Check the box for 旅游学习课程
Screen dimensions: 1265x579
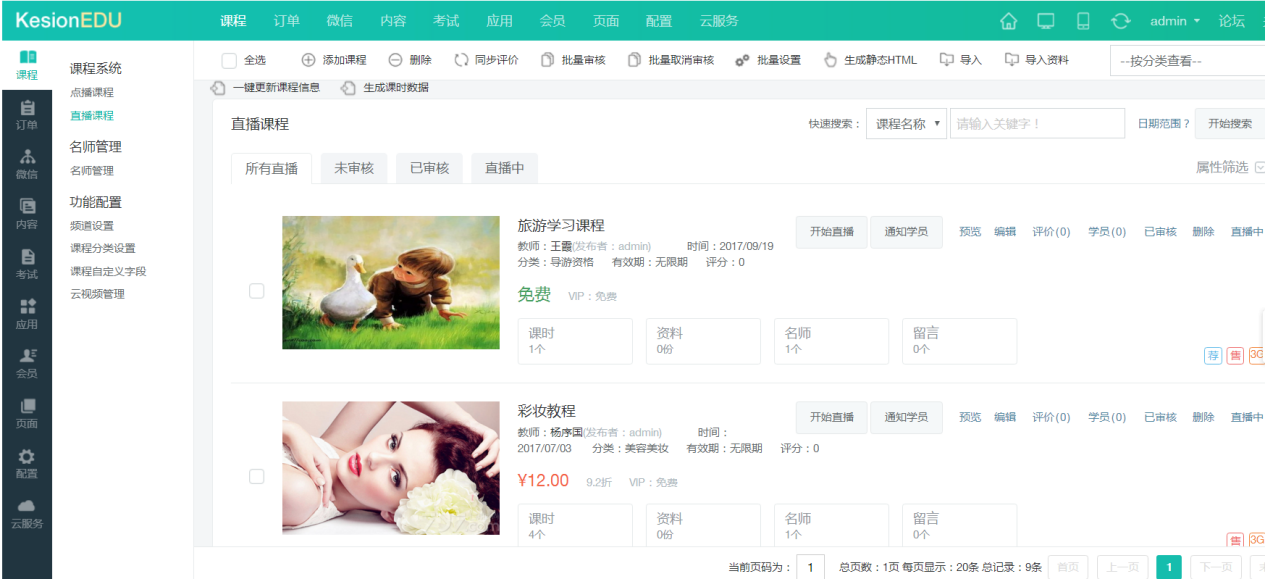pos(256,291)
